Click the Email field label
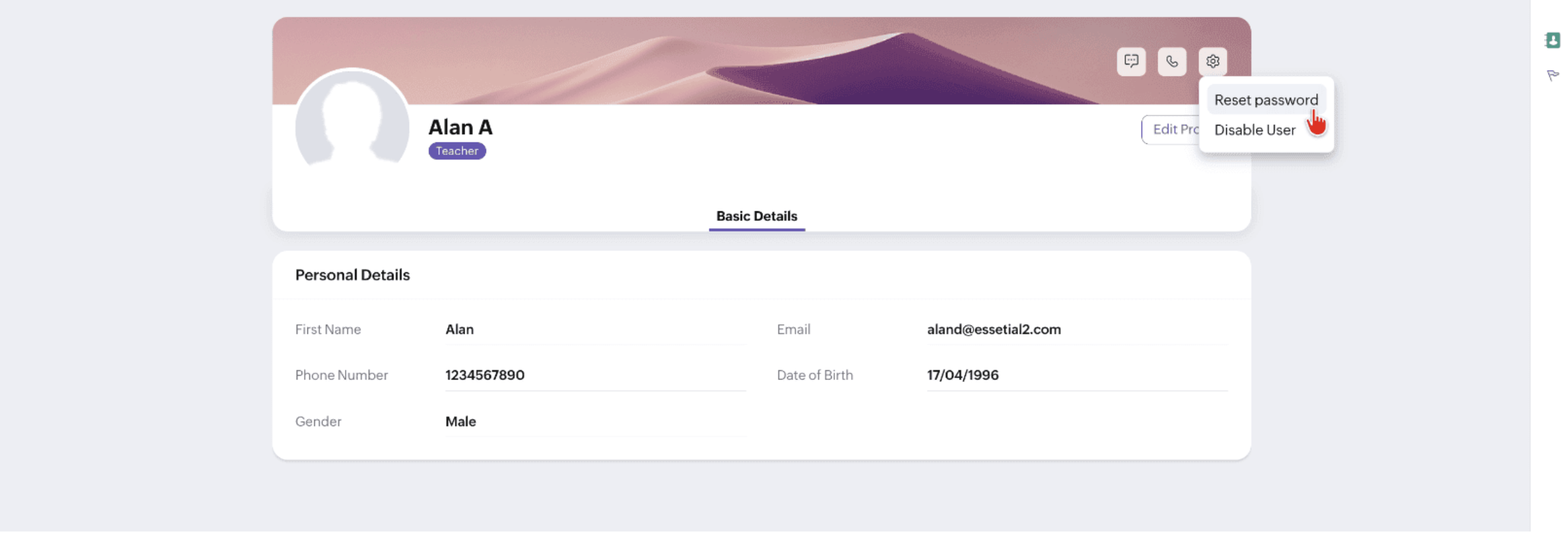This screenshot has height=537, width=1568. tap(793, 329)
